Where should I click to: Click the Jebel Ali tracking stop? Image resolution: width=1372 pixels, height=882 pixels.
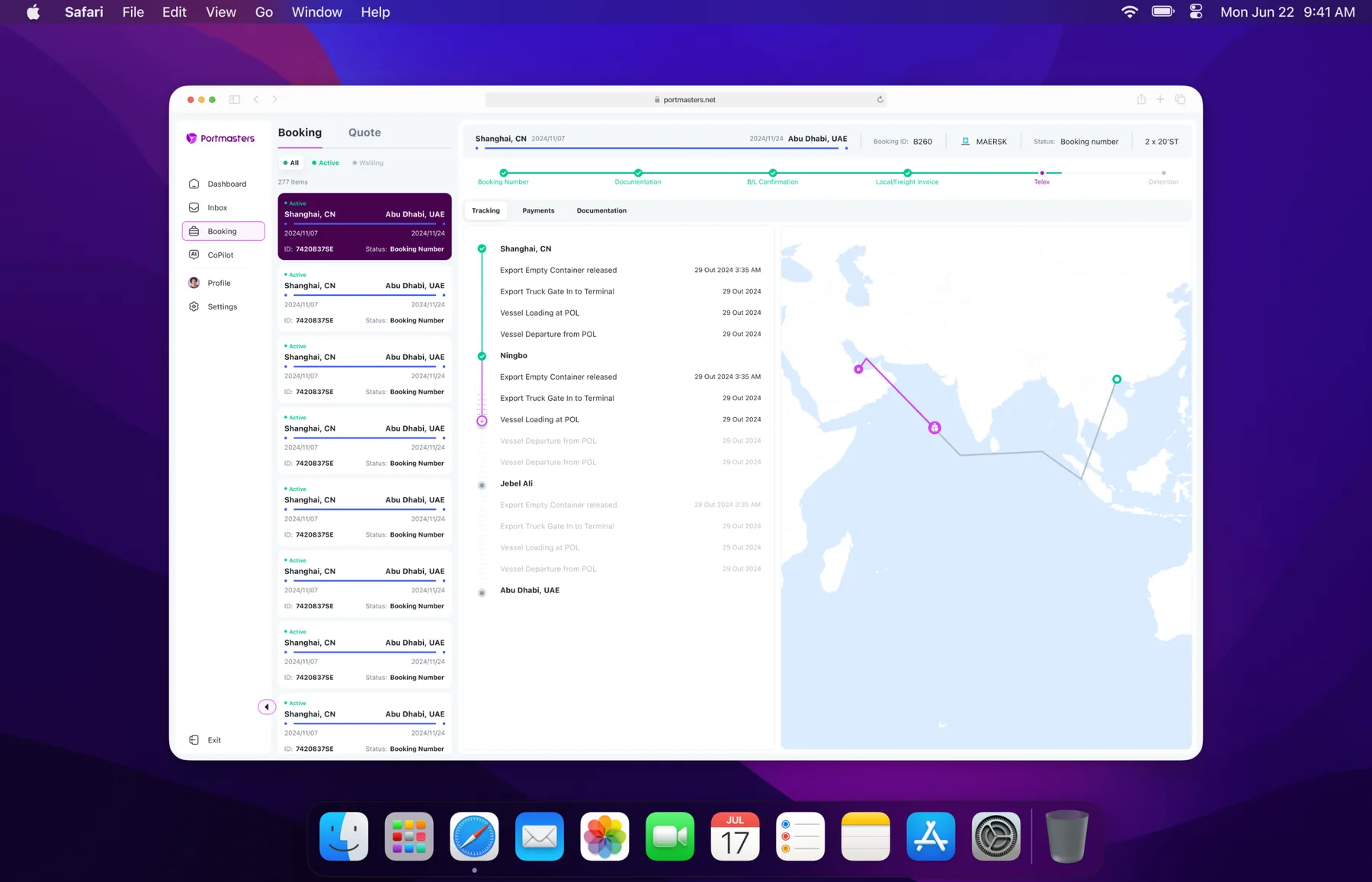[516, 483]
